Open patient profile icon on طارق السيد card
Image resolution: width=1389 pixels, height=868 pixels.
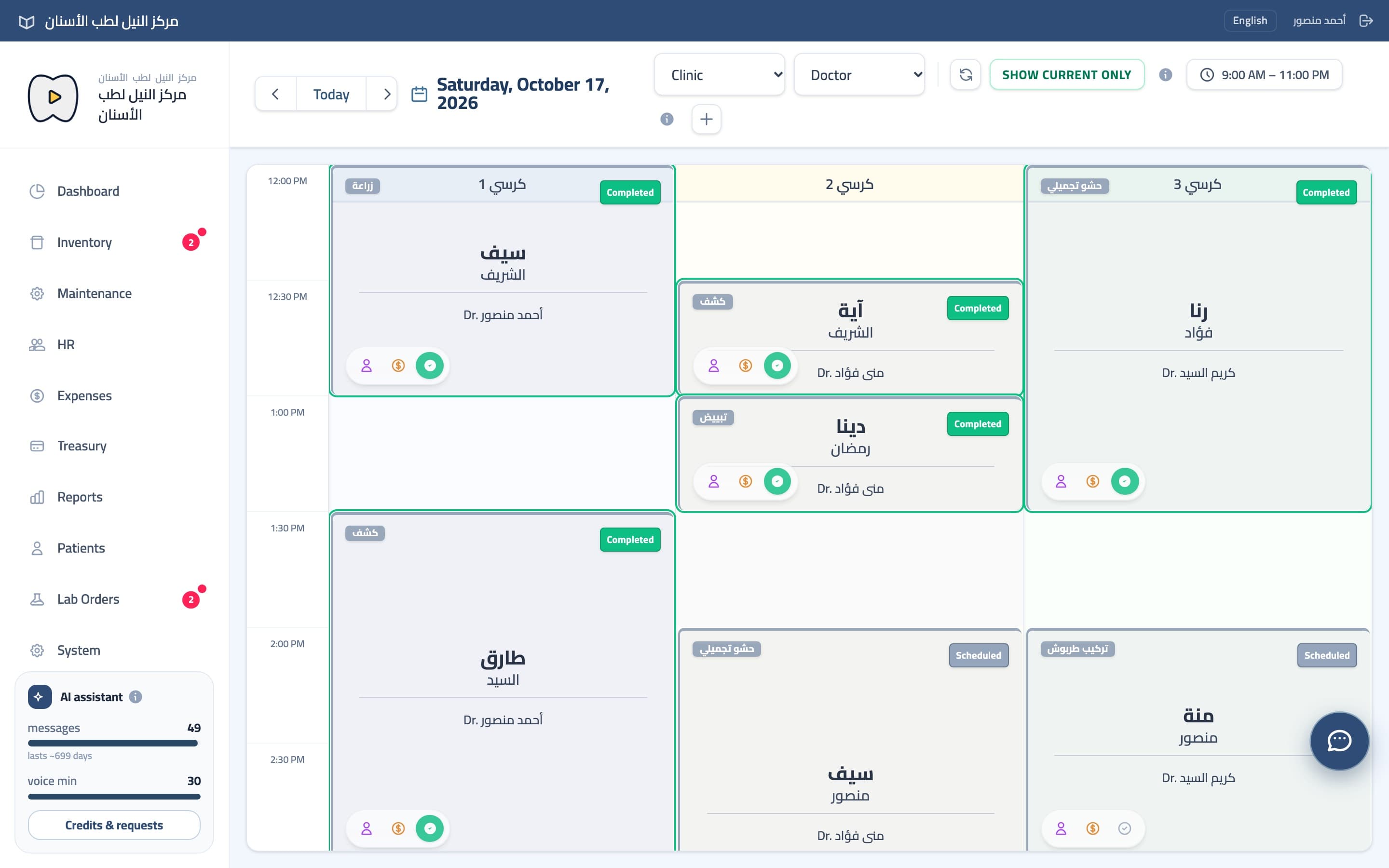(366, 828)
